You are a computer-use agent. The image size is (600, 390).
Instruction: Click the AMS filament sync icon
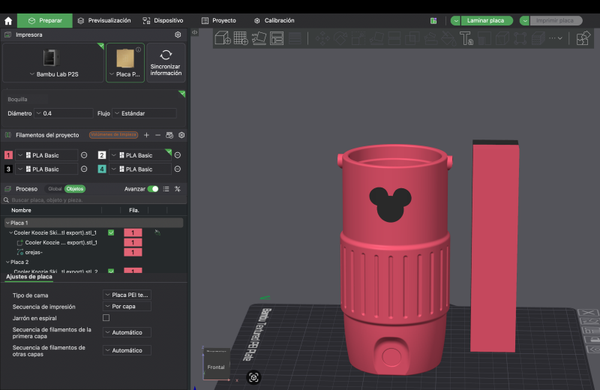[170, 135]
